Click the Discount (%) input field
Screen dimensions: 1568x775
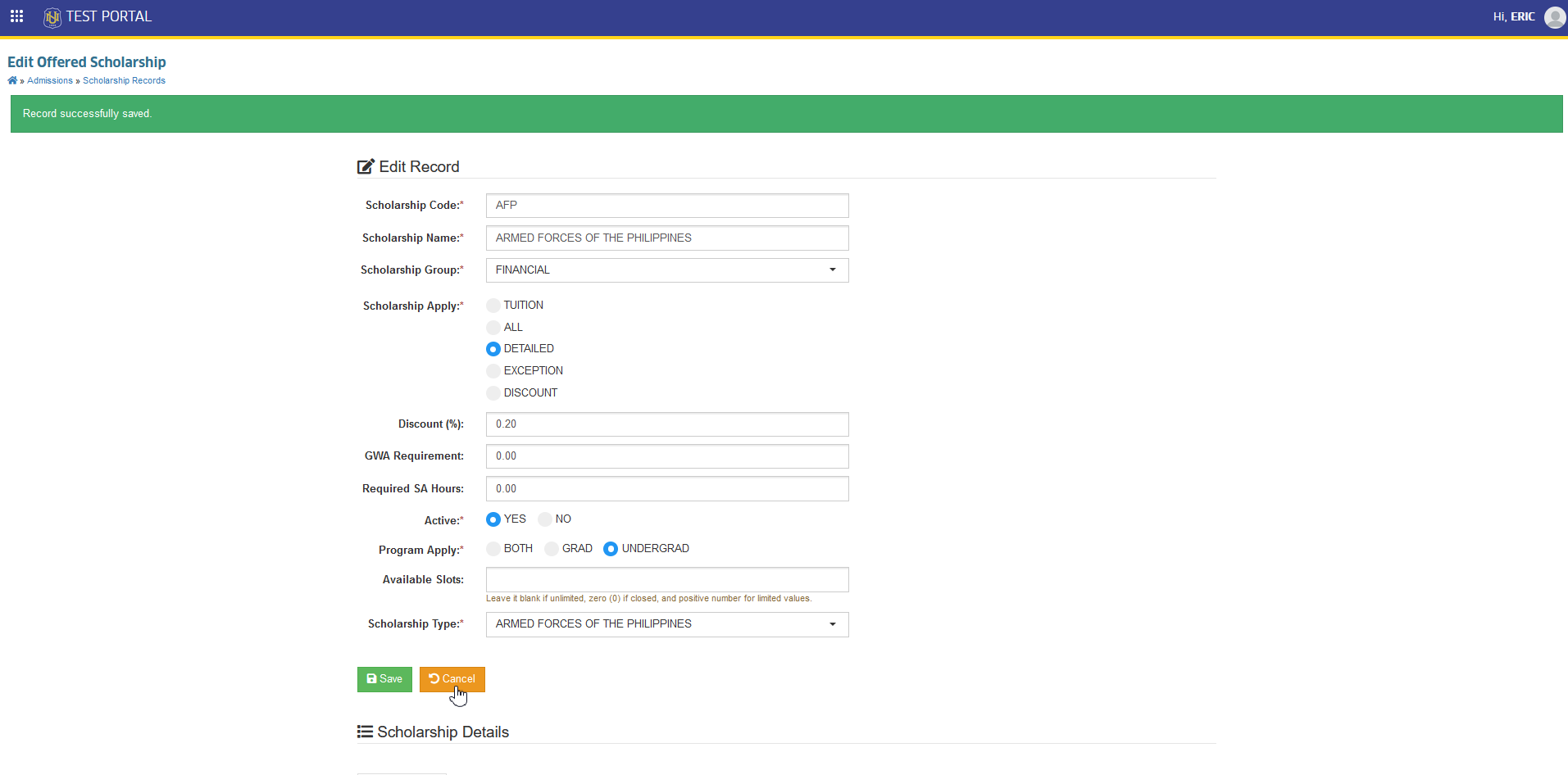[667, 424]
